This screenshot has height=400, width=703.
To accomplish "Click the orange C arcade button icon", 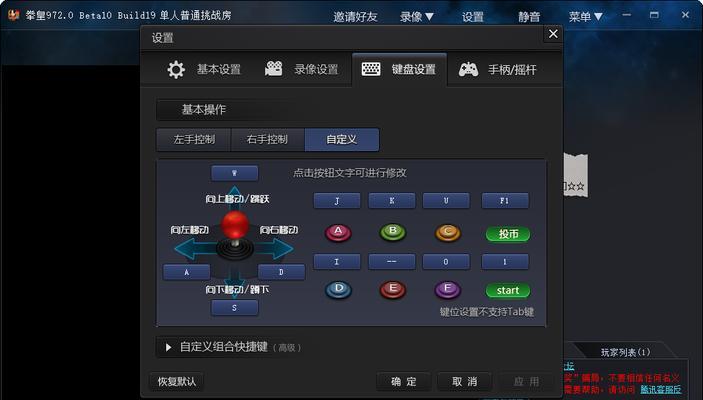I will (447, 233).
